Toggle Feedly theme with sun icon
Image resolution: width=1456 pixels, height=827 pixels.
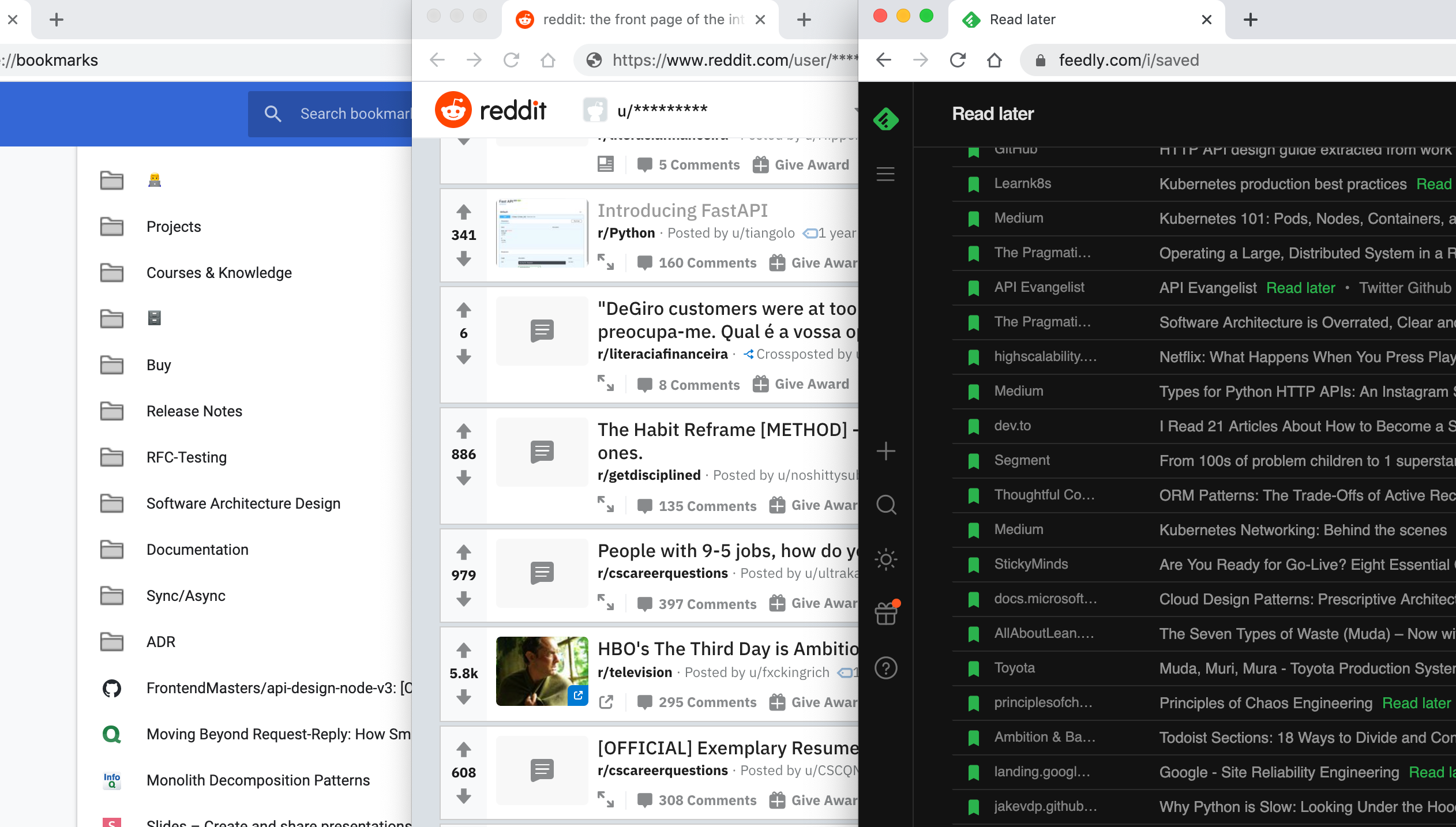pos(885,559)
